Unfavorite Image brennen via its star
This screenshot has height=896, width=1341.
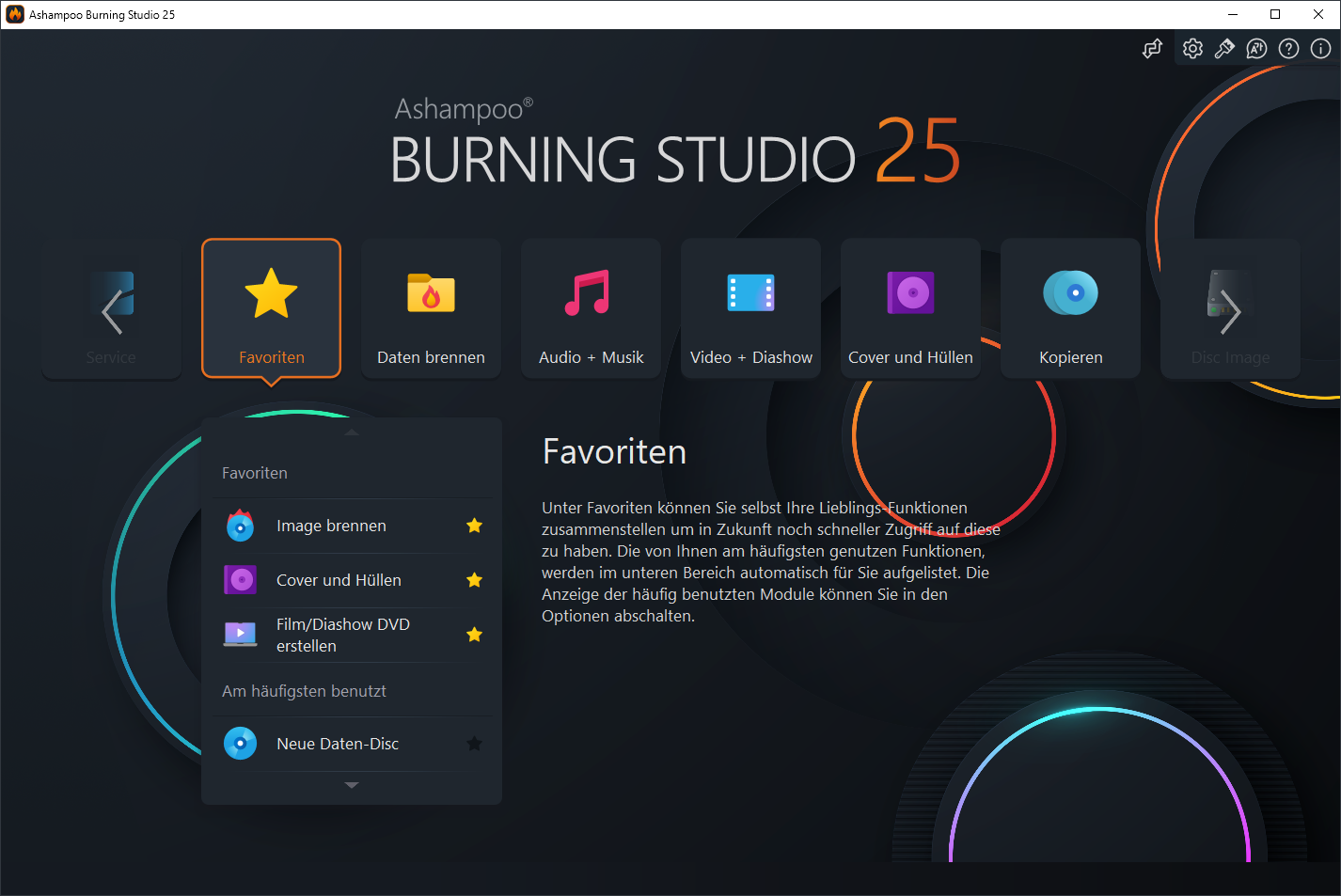pos(474,526)
